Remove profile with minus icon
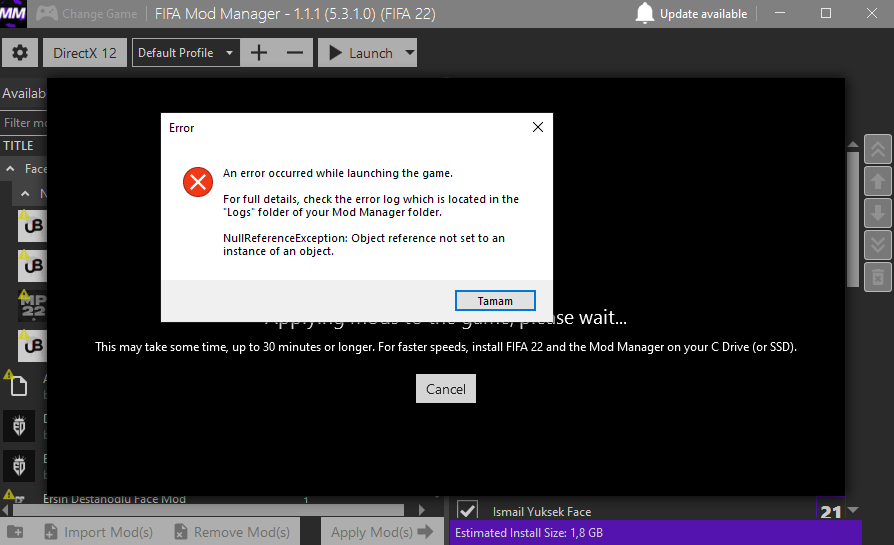Image resolution: width=894 pixels, height=545 pixels. pos(295,53)
